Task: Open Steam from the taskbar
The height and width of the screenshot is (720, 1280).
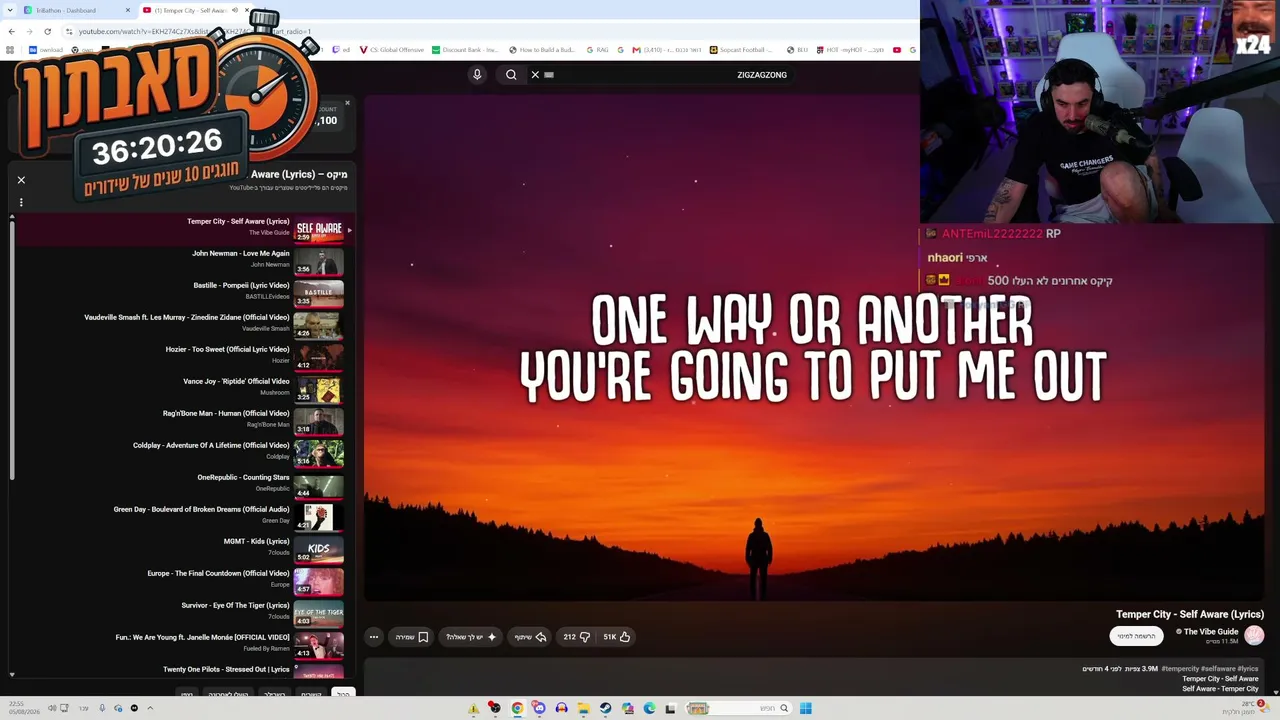Action: 605,708
